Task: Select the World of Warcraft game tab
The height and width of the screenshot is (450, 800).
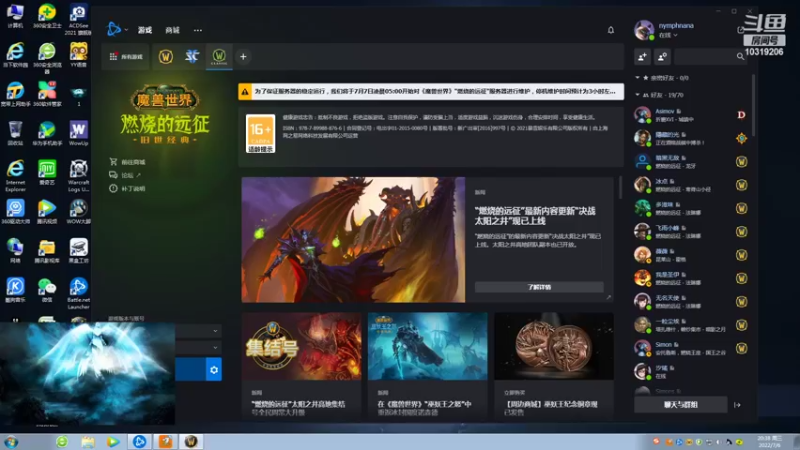Action: [165, 57]
